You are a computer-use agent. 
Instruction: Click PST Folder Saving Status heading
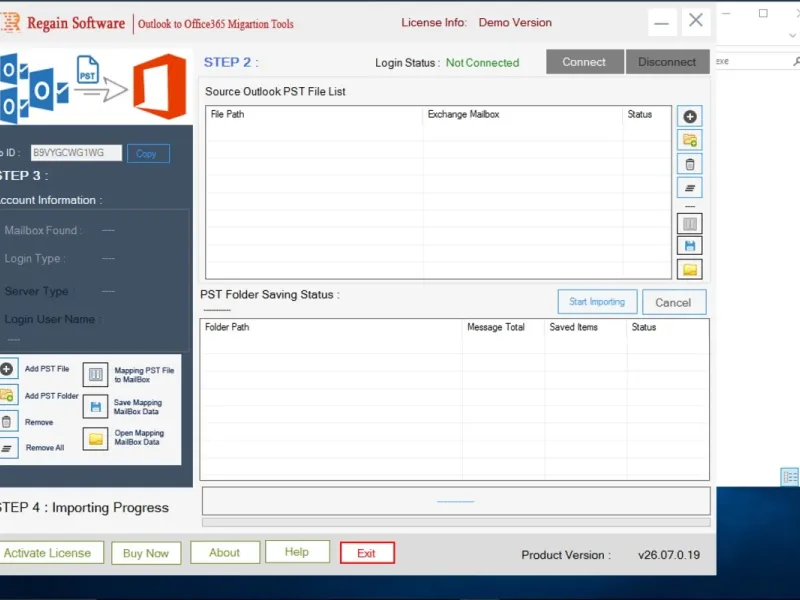coord(269,294)
